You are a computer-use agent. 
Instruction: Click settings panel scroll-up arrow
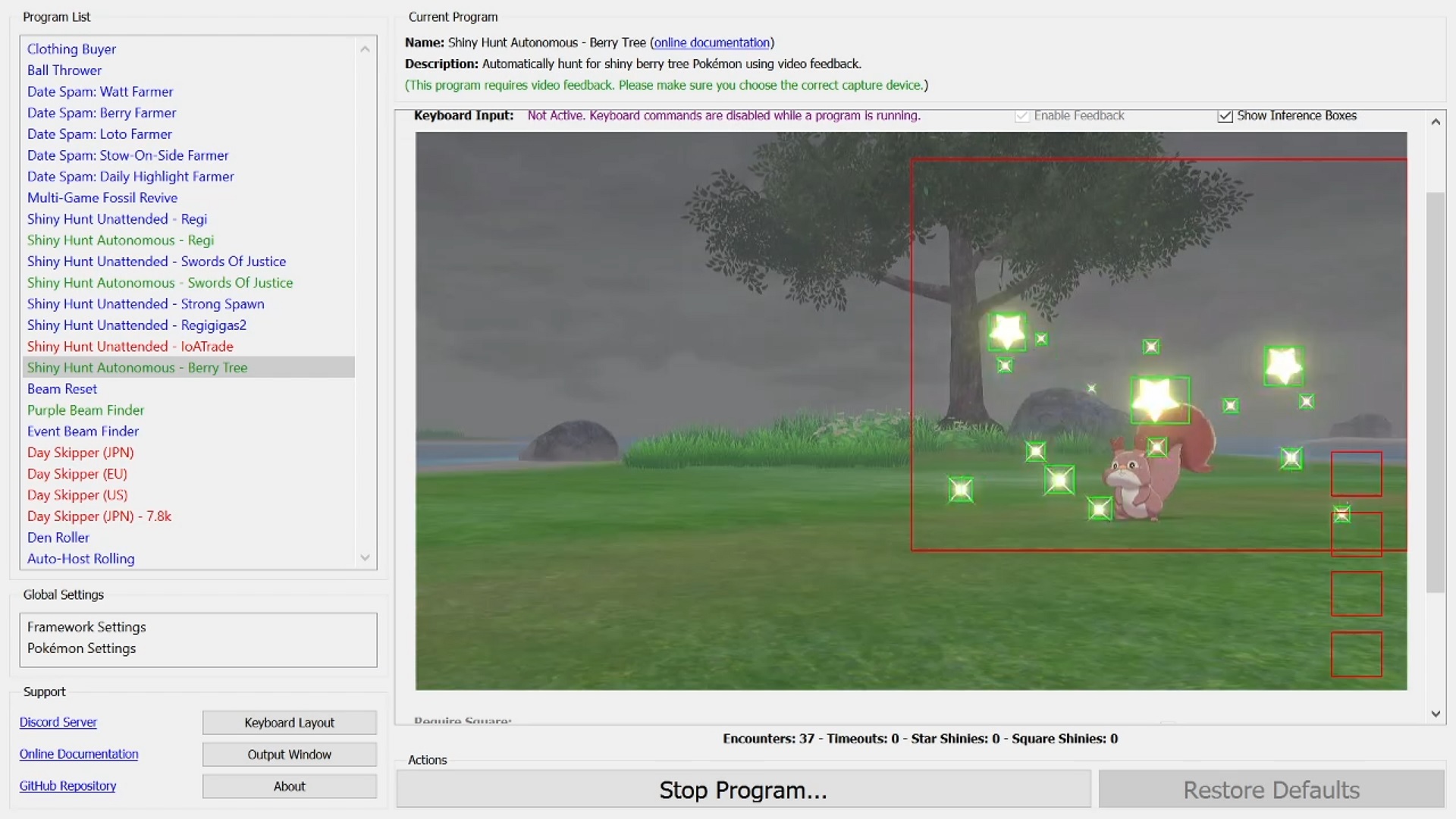click(x=1435, y=122)
